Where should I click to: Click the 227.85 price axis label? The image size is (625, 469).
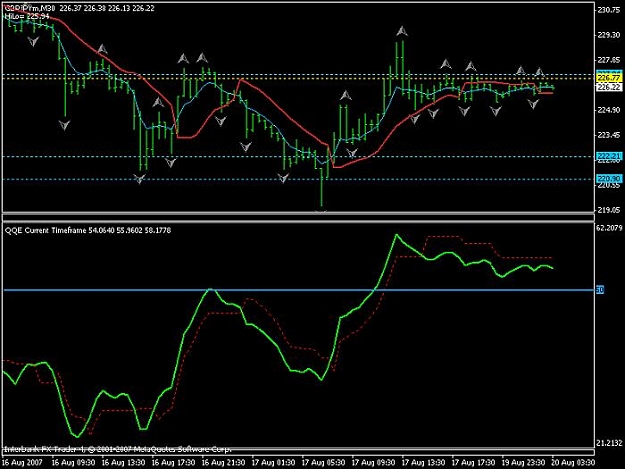(608, 60)
